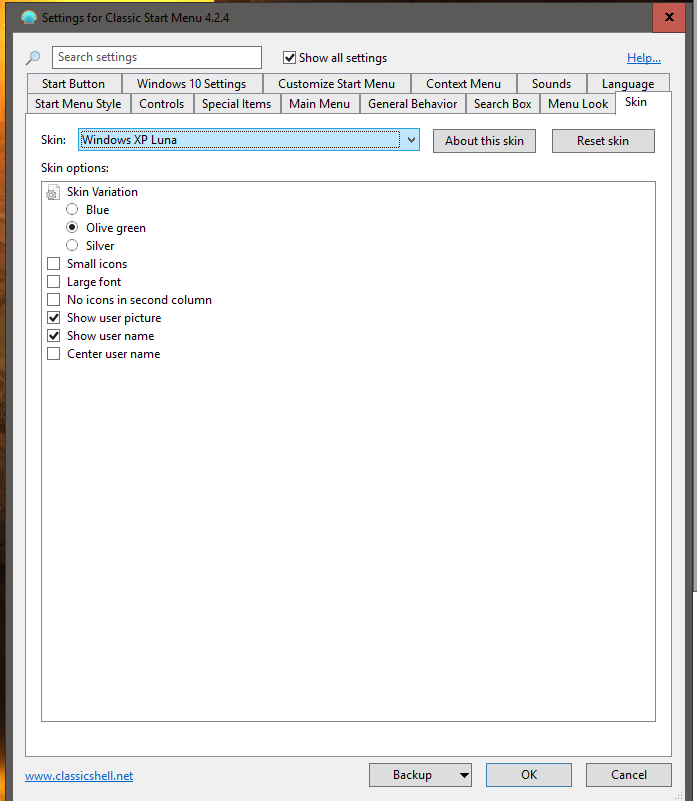The image size is (697, 801).
Task: Open General Behavior tab
Action: 412,104
